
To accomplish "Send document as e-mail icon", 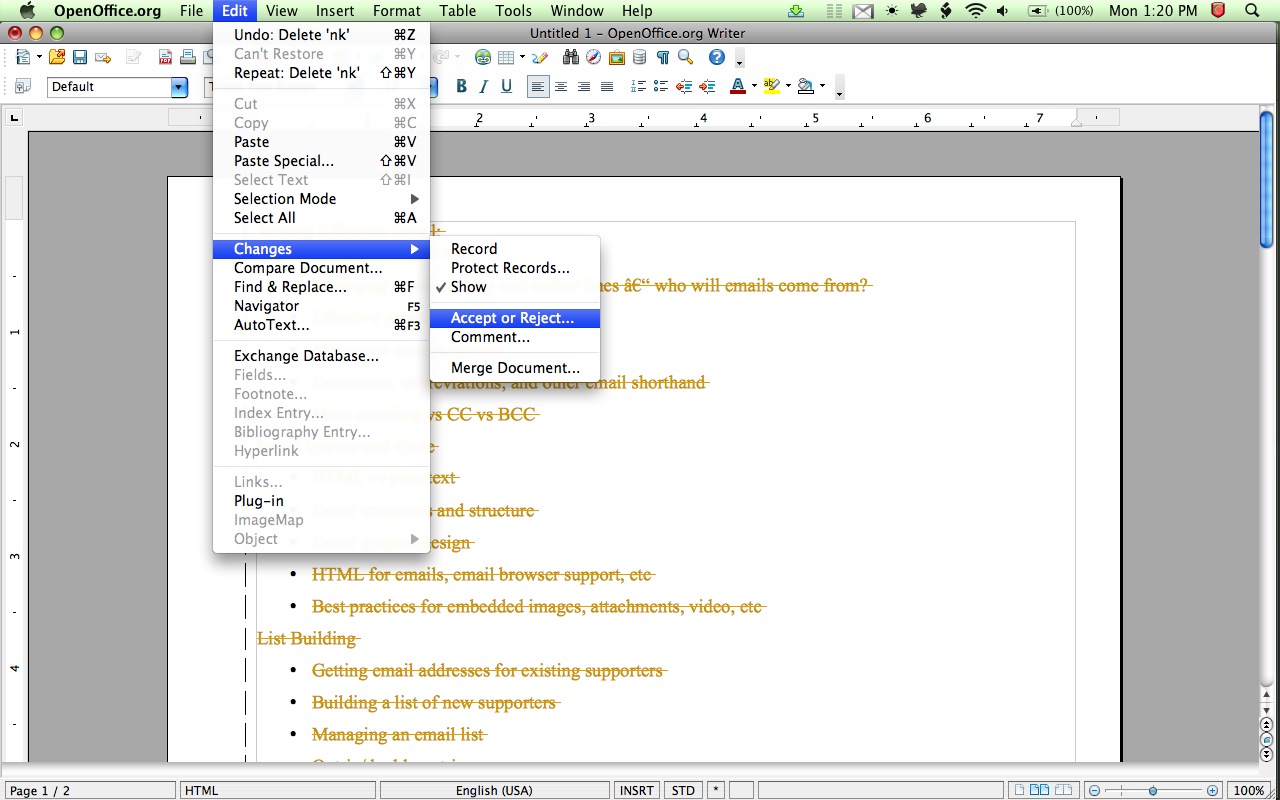I will (x=103, y=57).
